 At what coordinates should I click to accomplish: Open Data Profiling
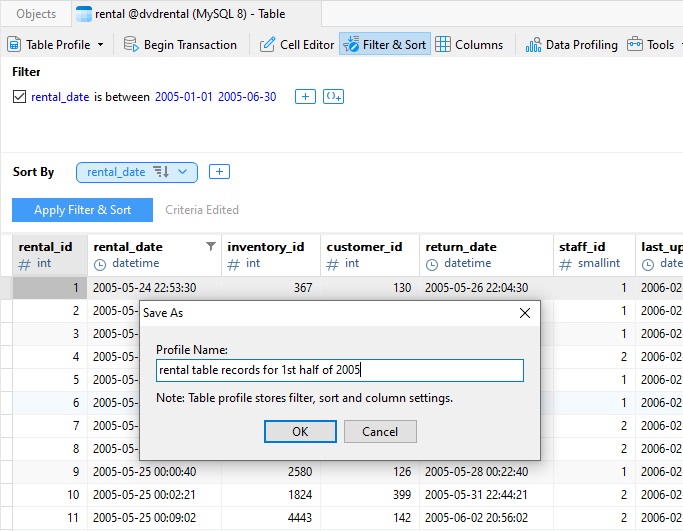(x=571, y=44)
